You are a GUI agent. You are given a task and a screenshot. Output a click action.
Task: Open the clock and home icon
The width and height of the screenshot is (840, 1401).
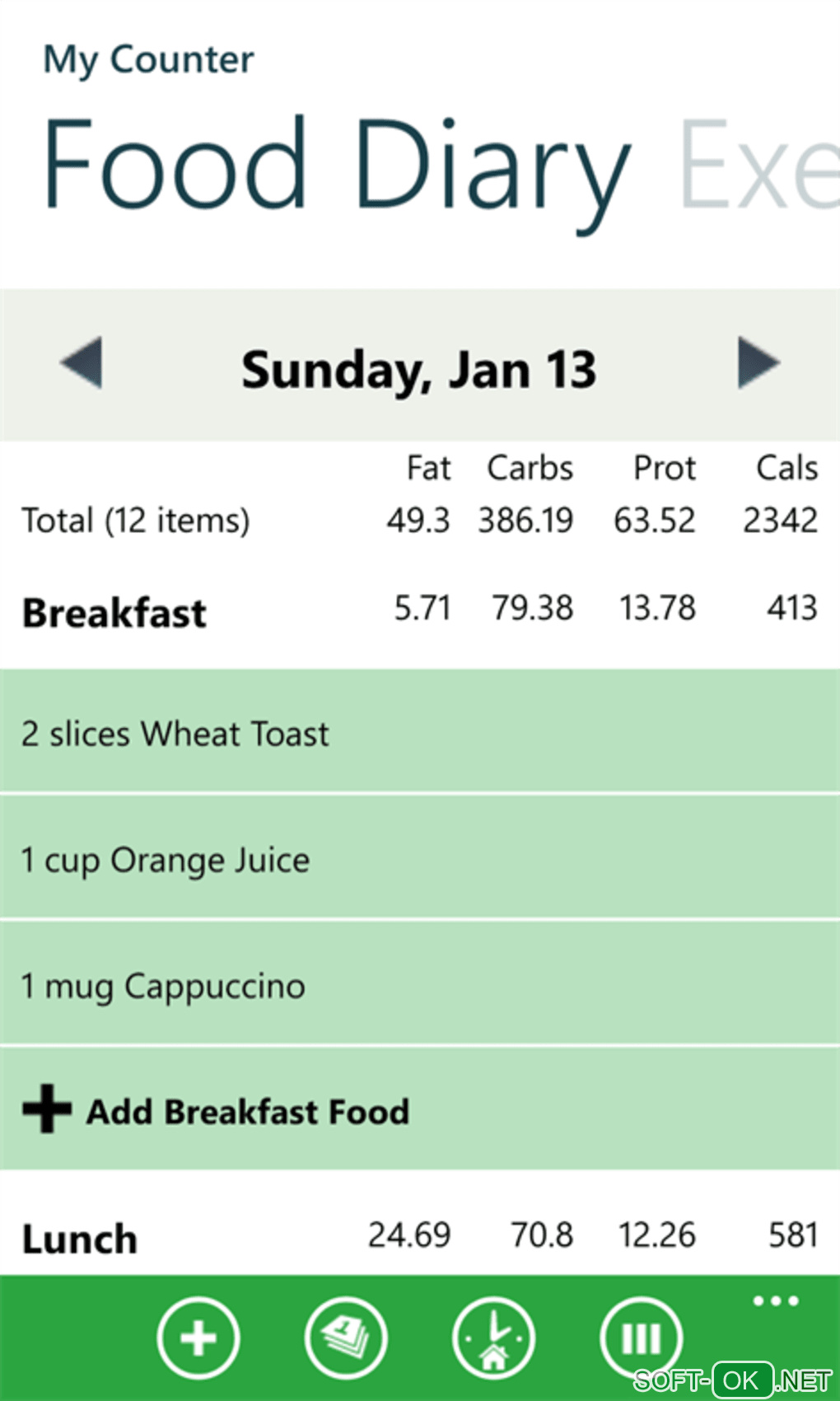(x=493, y=1338)
